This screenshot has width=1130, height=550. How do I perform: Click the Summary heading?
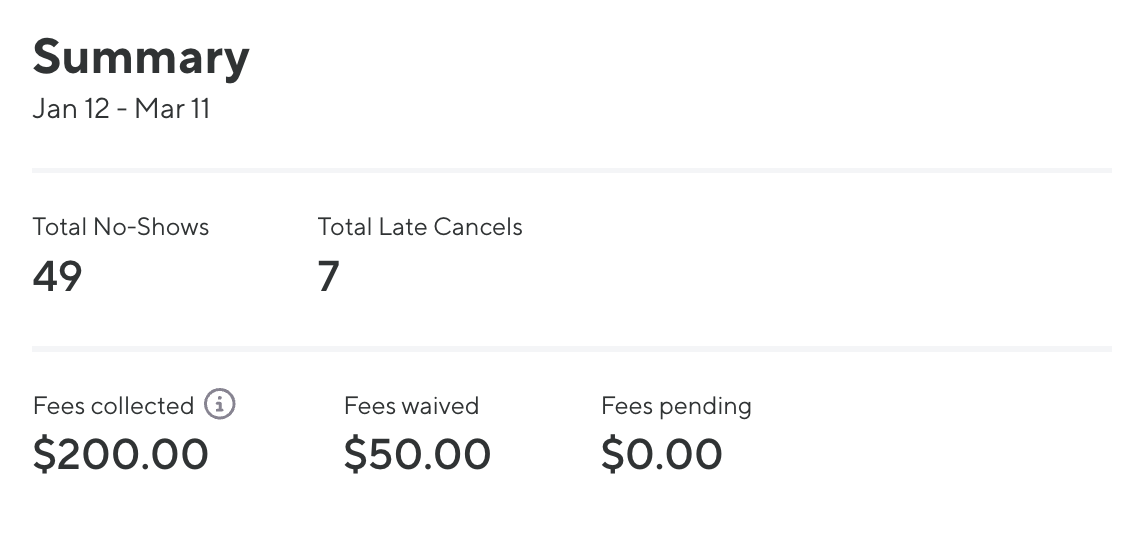coord(141,58)
